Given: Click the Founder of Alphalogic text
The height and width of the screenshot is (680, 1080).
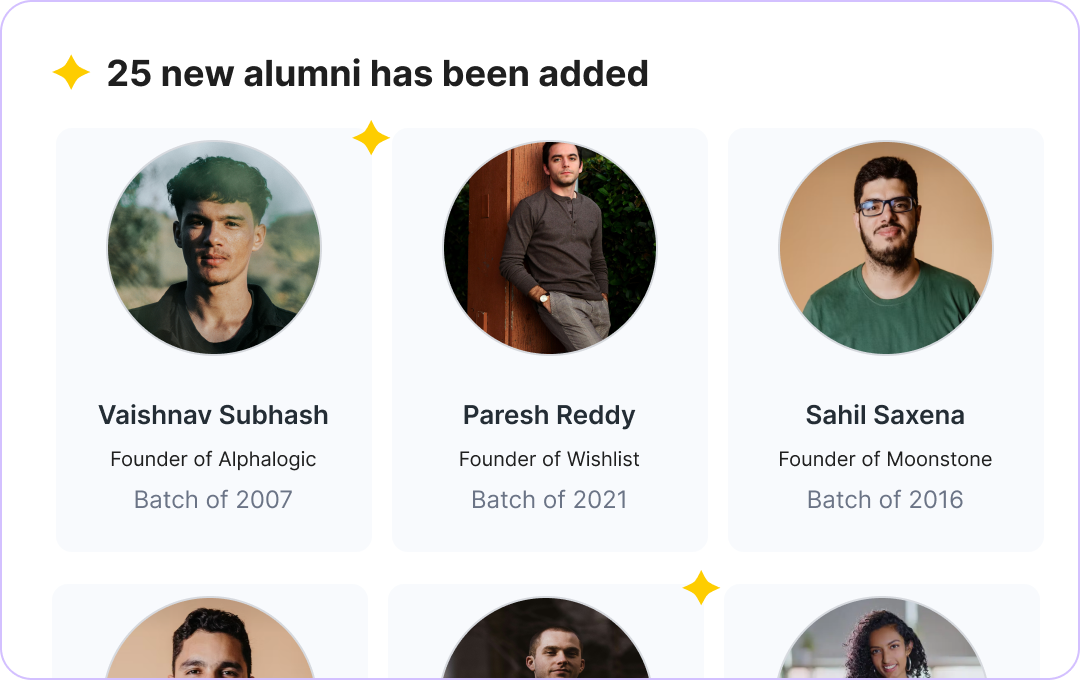Looking at the screenshot, I should point(213,459).
